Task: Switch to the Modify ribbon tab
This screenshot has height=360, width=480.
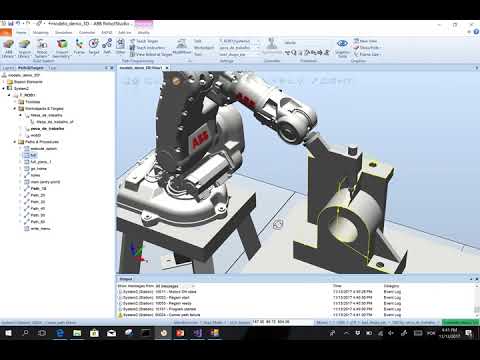Action: pos(144,33)
